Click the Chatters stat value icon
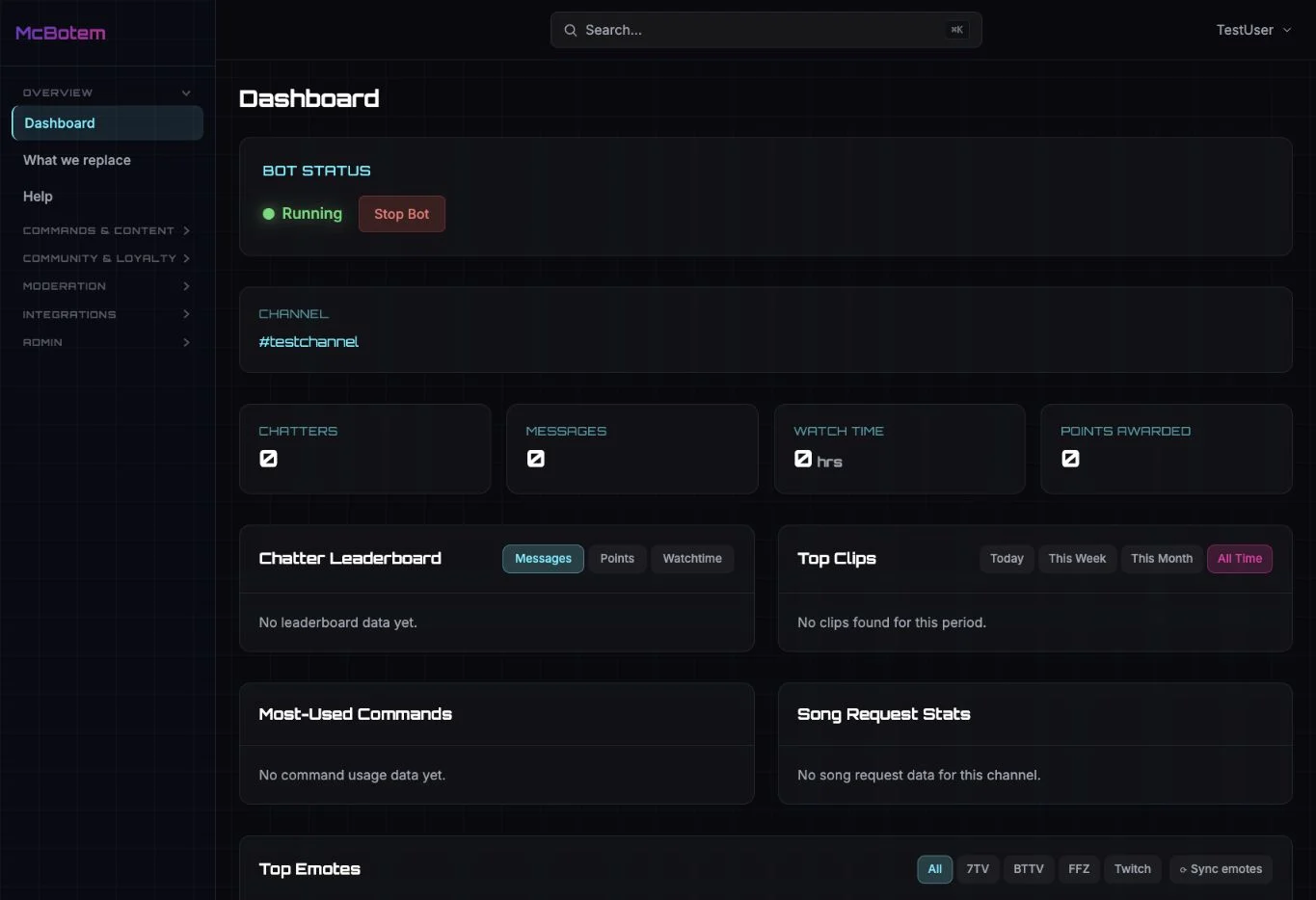The width and height of the screenshot is (1316, 900). click(x=269, y=459)
